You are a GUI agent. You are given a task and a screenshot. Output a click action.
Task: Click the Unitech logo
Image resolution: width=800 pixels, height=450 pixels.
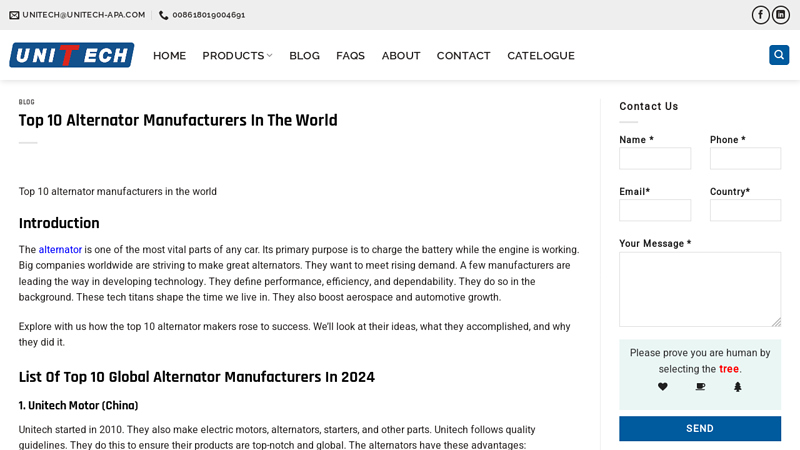pyautogui.click(x=72, y=55)
